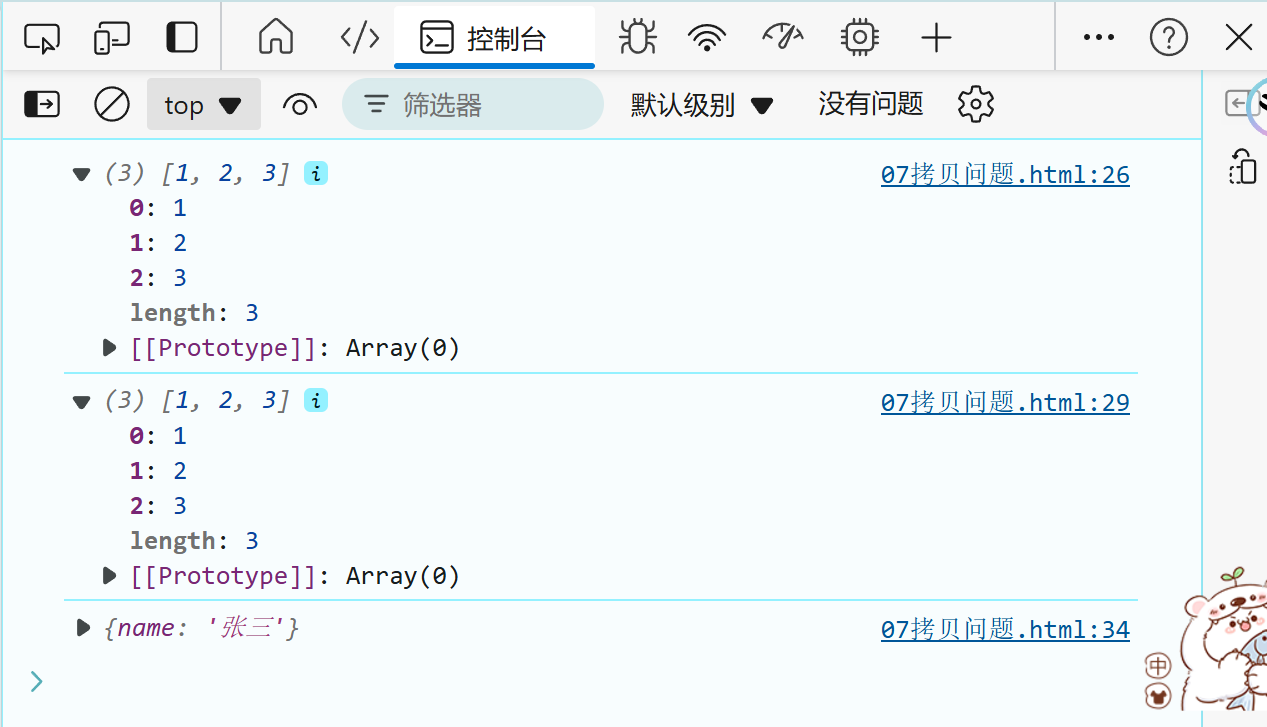Toggle the console sidebar panel
The height and width of the screenshot is (727, 1267).
click(42, 104)
